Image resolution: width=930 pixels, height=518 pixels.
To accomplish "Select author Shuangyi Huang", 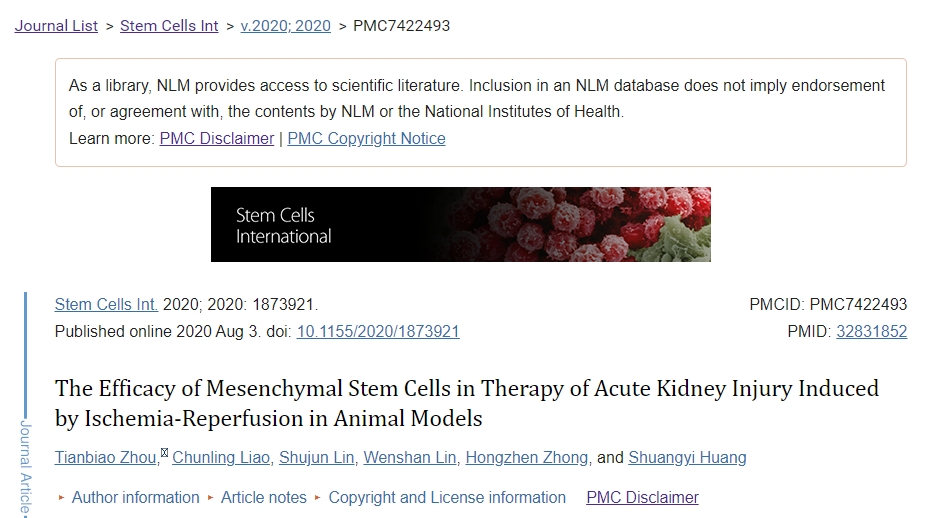I will [687, 458].
